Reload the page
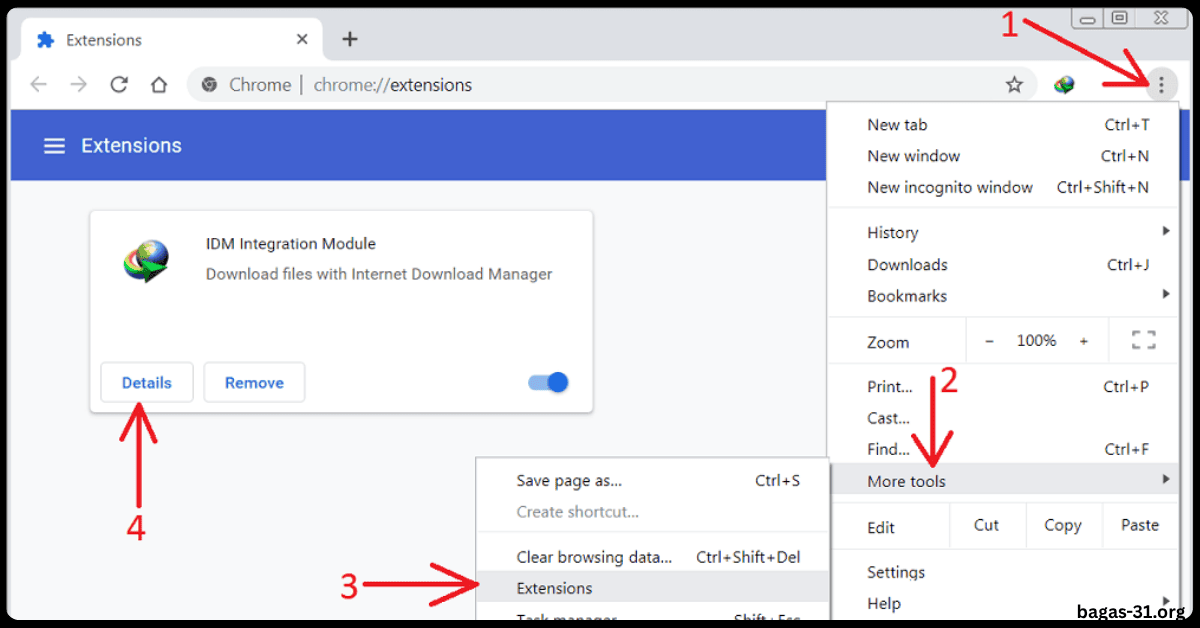1200x628 pixels. (x=119, y=85)
